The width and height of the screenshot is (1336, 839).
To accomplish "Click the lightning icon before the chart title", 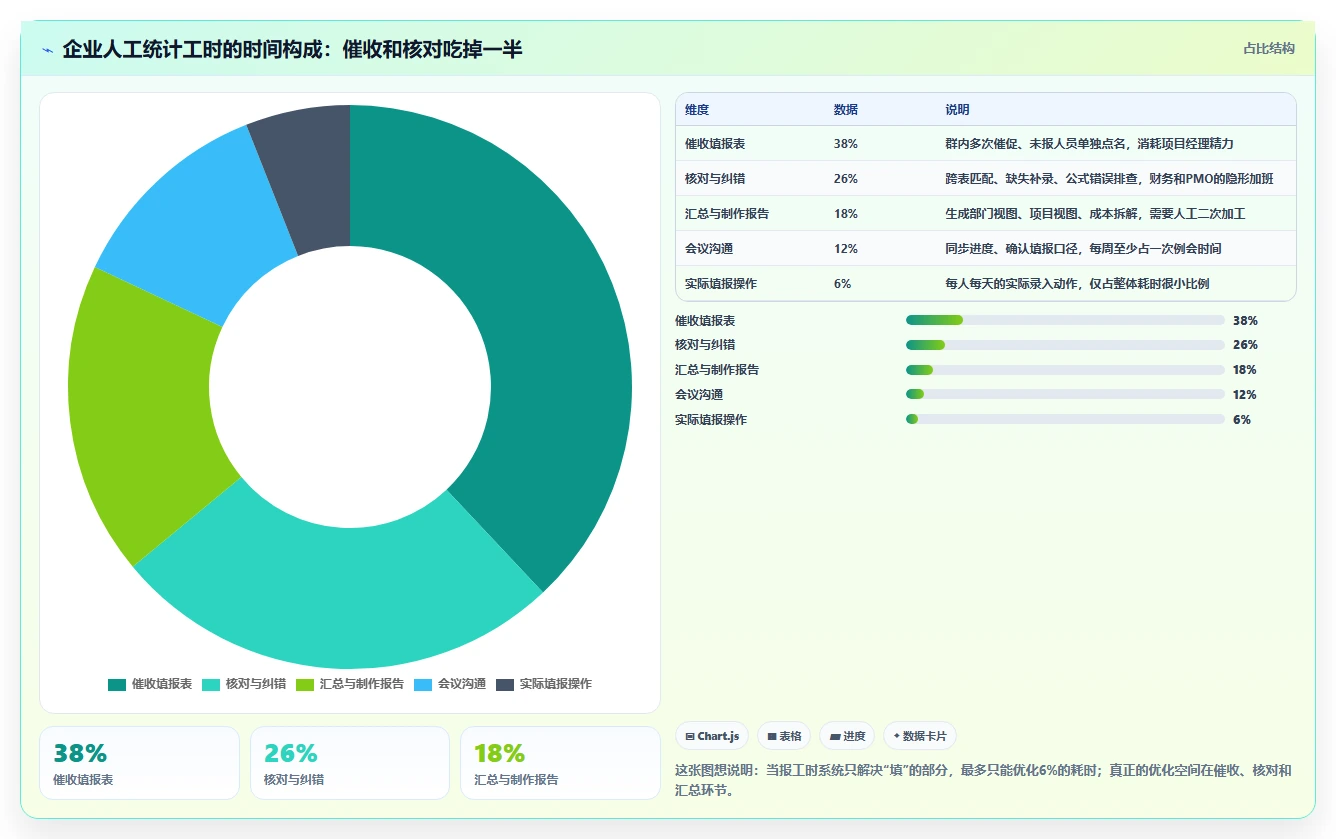I will [x=47, y=50].
